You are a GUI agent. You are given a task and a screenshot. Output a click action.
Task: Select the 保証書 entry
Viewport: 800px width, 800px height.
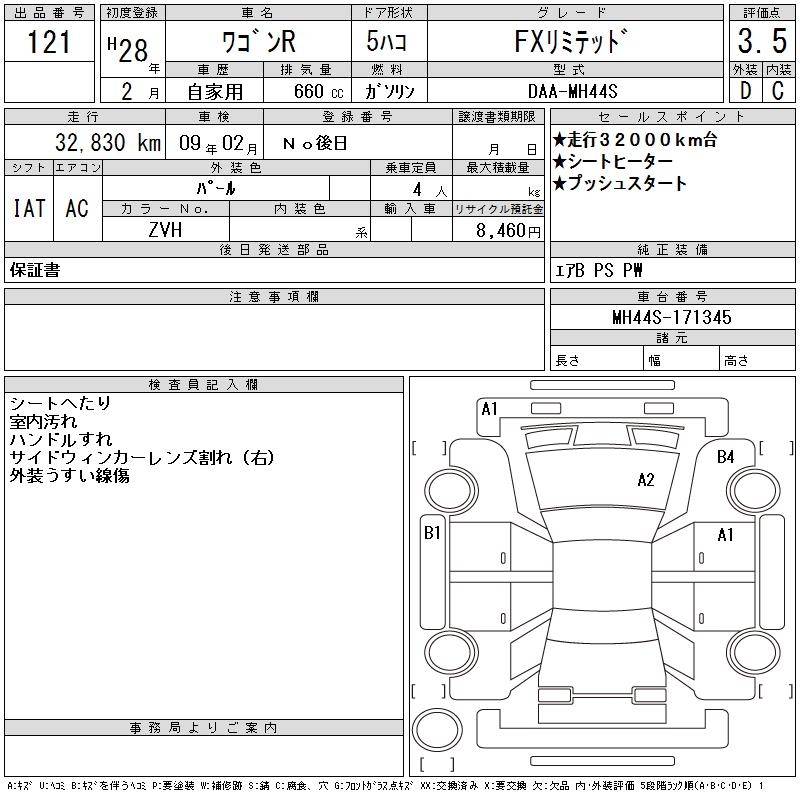coord(35,270)
